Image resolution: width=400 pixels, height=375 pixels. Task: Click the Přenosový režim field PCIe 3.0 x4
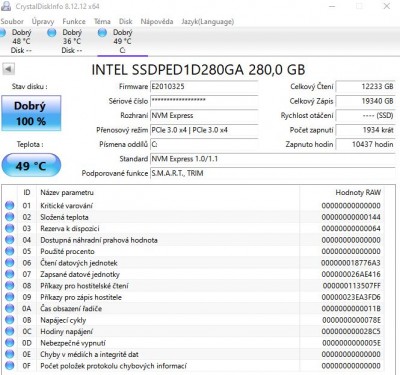pyautogui.click(x=204, y=130)
